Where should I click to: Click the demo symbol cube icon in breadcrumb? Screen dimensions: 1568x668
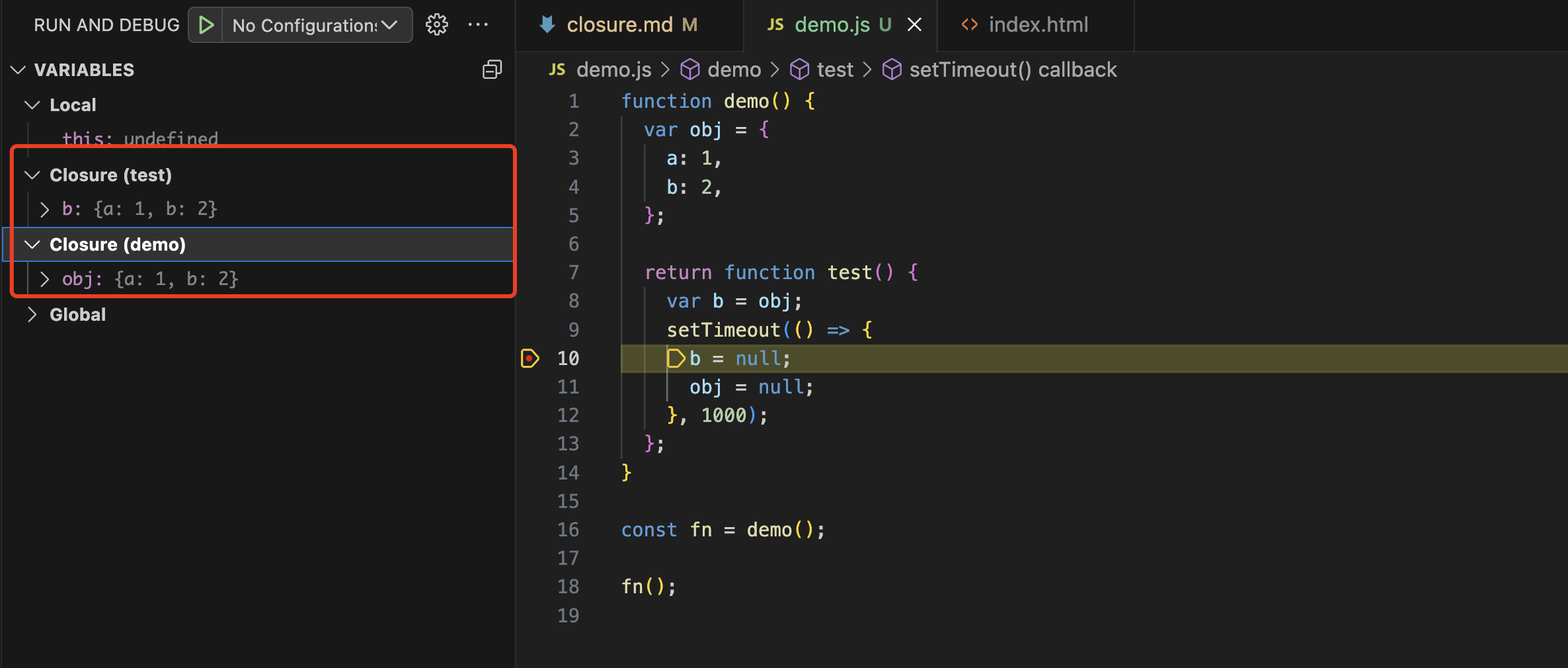coord(690,69)
